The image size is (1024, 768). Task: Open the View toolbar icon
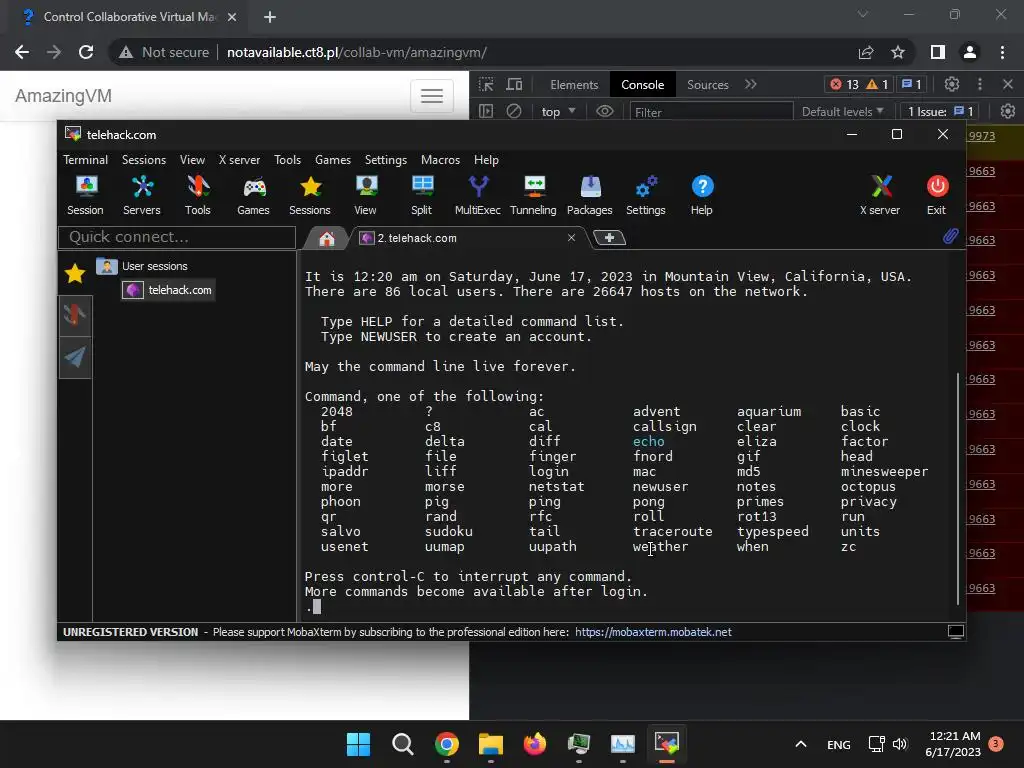pyautogui.click(x=366, y=195)
